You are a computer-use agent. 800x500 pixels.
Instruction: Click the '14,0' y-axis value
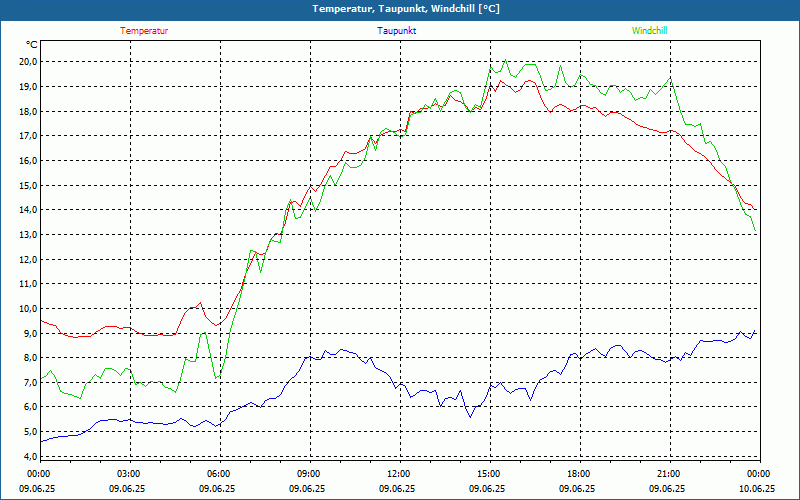(x=28, y=210)
